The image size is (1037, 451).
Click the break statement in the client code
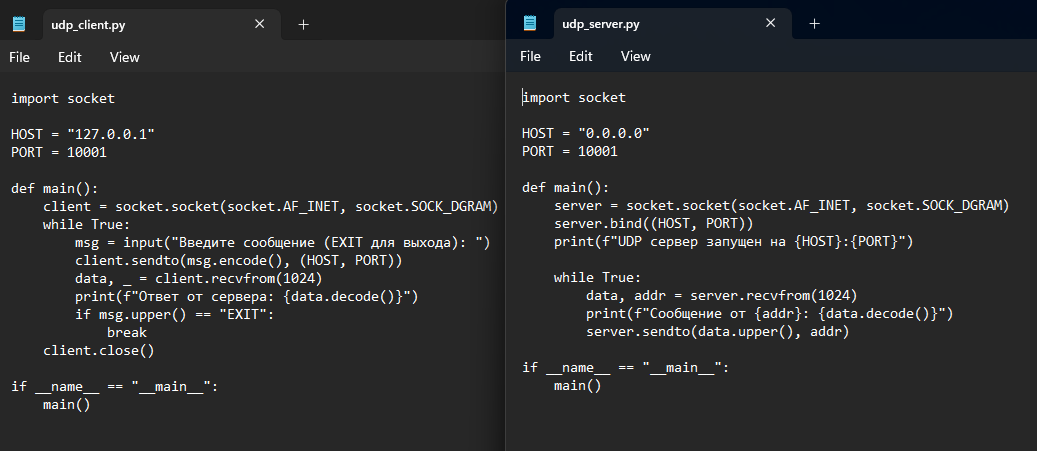pyautogui.click(x=127, y=332)
